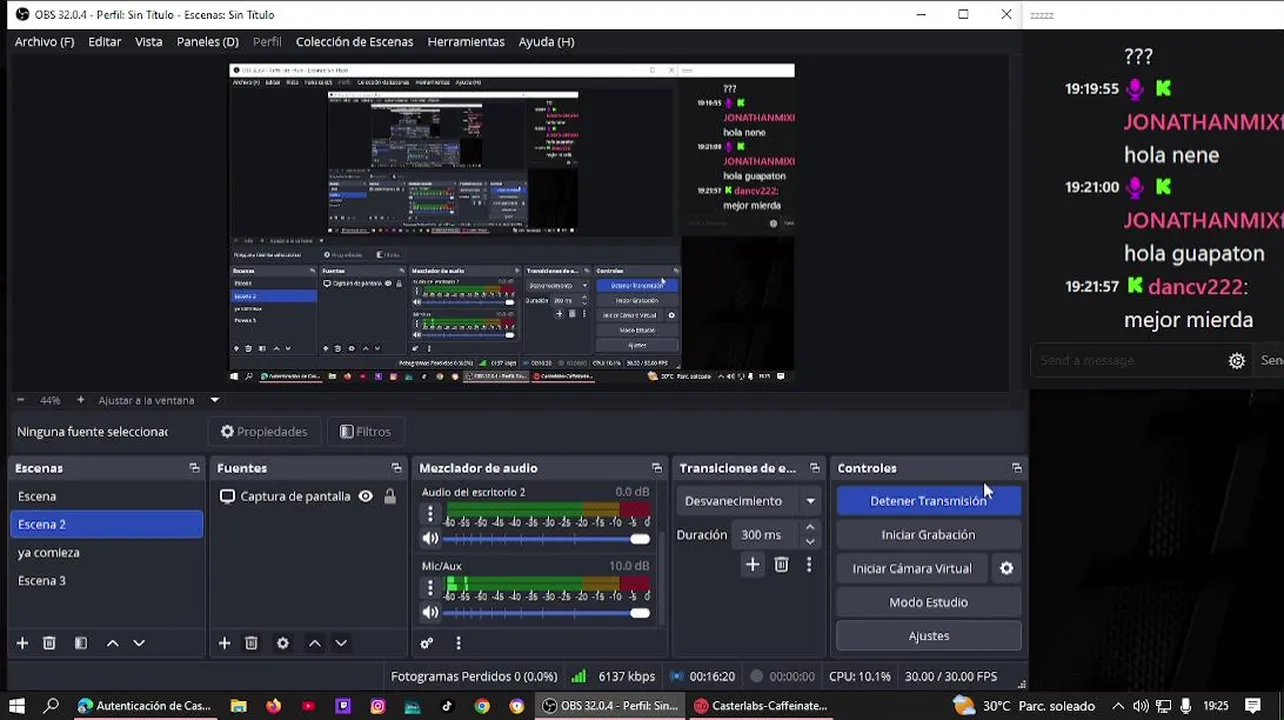1284x720 pixels.
Task: Decrease the transition duration by one step
Action: pos(810,541)
